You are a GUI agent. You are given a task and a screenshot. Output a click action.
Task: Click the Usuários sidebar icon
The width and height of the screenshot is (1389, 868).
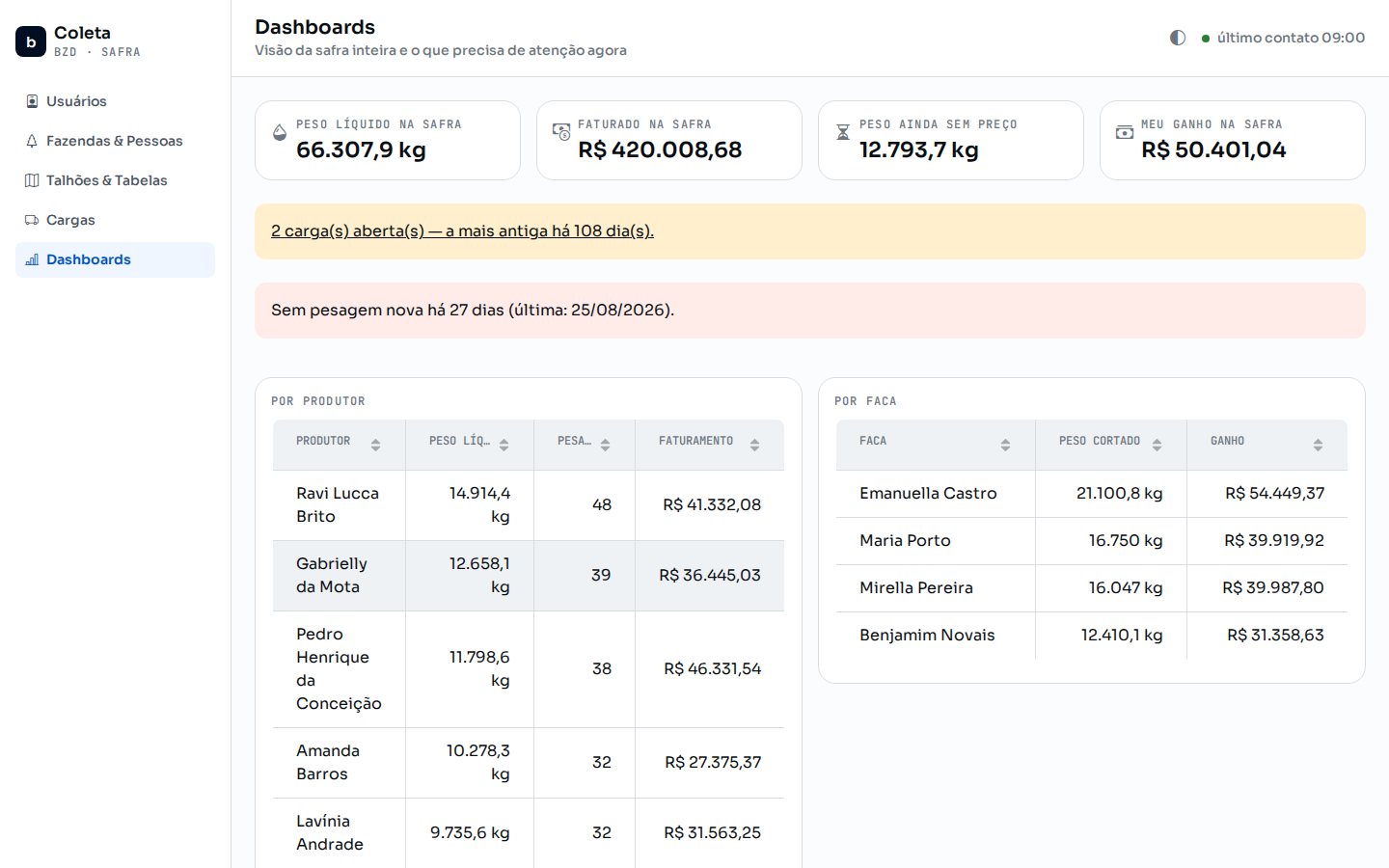click(x=32, y=101)
